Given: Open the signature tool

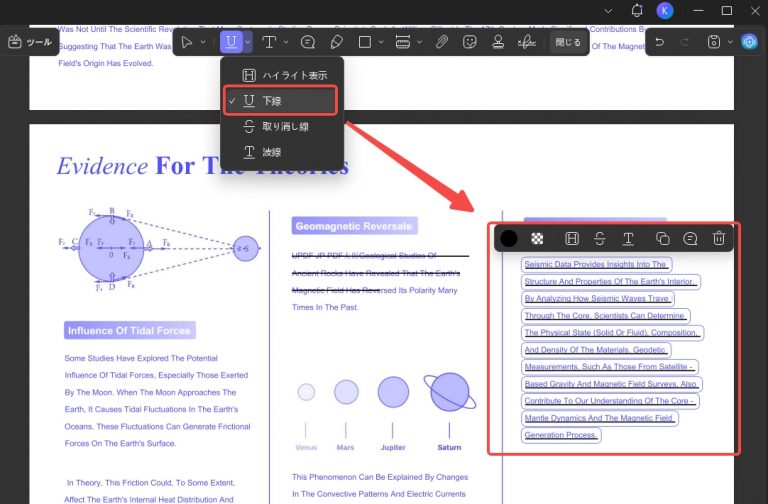Looking at the screenshot, I should [527, 42].
